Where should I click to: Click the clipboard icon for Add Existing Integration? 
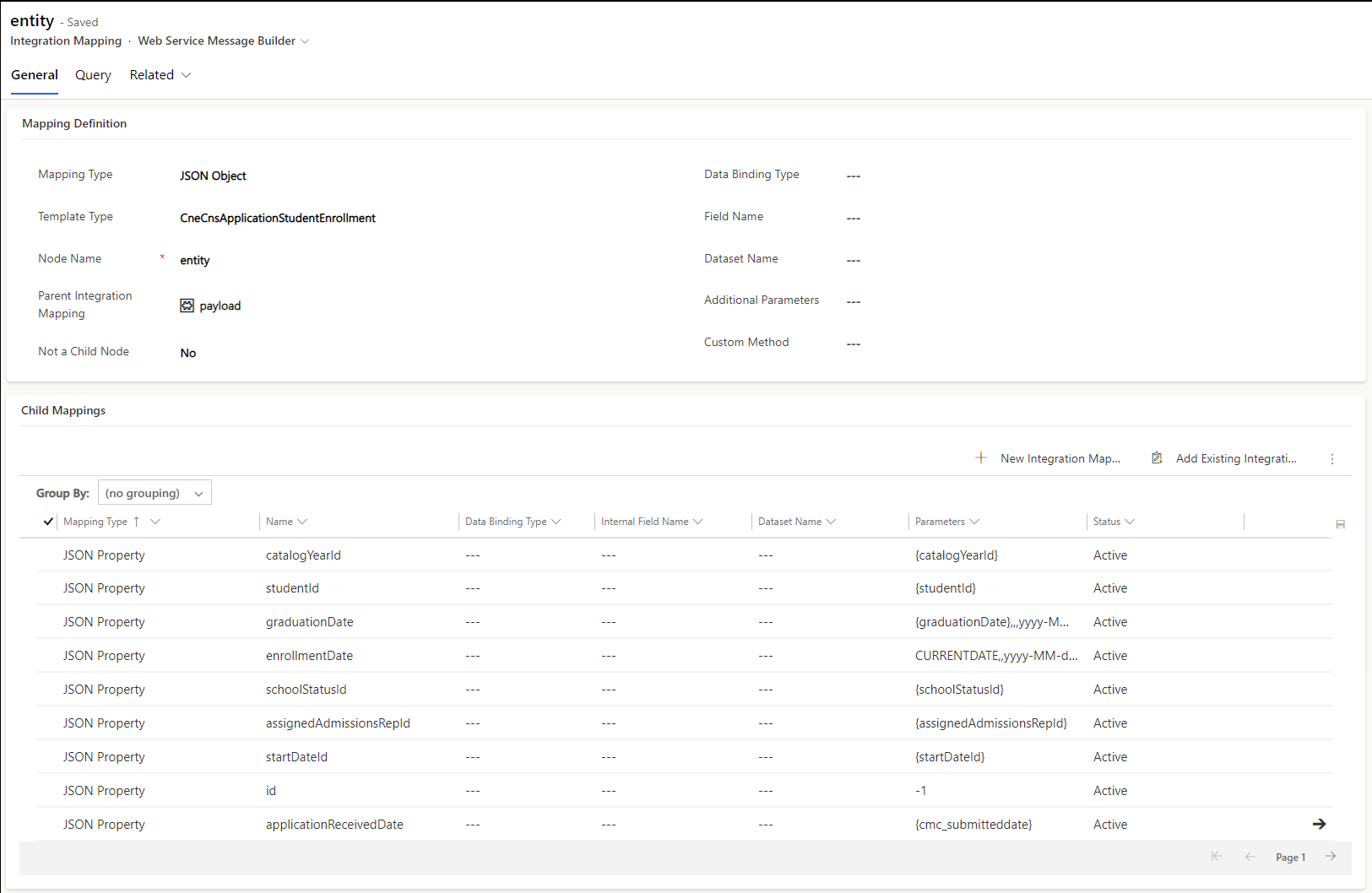point(1157,457)
